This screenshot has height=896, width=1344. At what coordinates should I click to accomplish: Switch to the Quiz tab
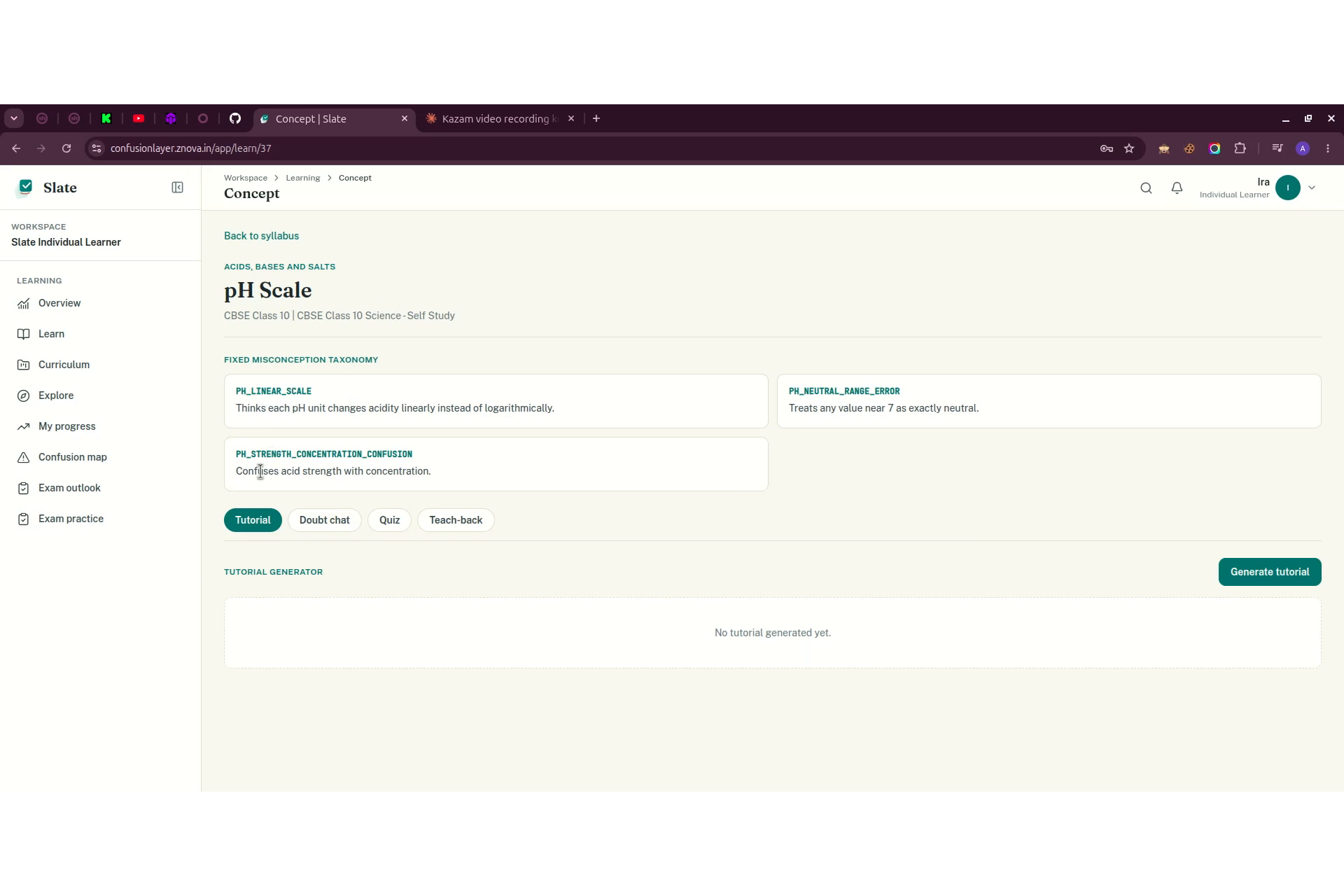click(389, 520)
